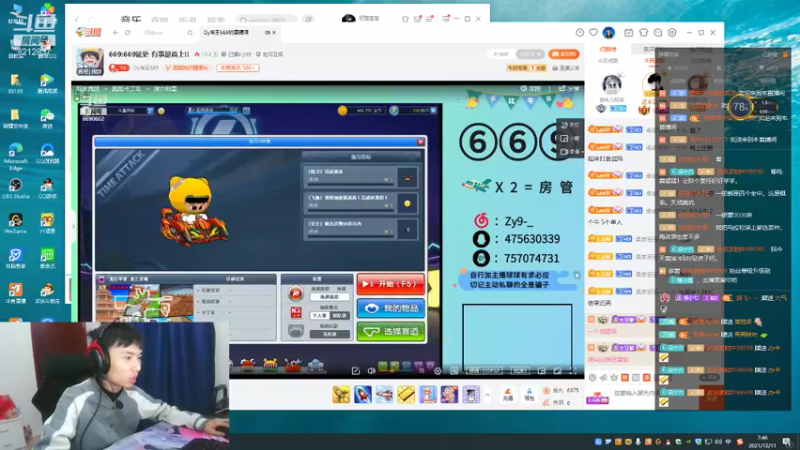Open the 跑跑卡丁车 breadcrumb link
This screenshot has height=450, width=800.
126,89
